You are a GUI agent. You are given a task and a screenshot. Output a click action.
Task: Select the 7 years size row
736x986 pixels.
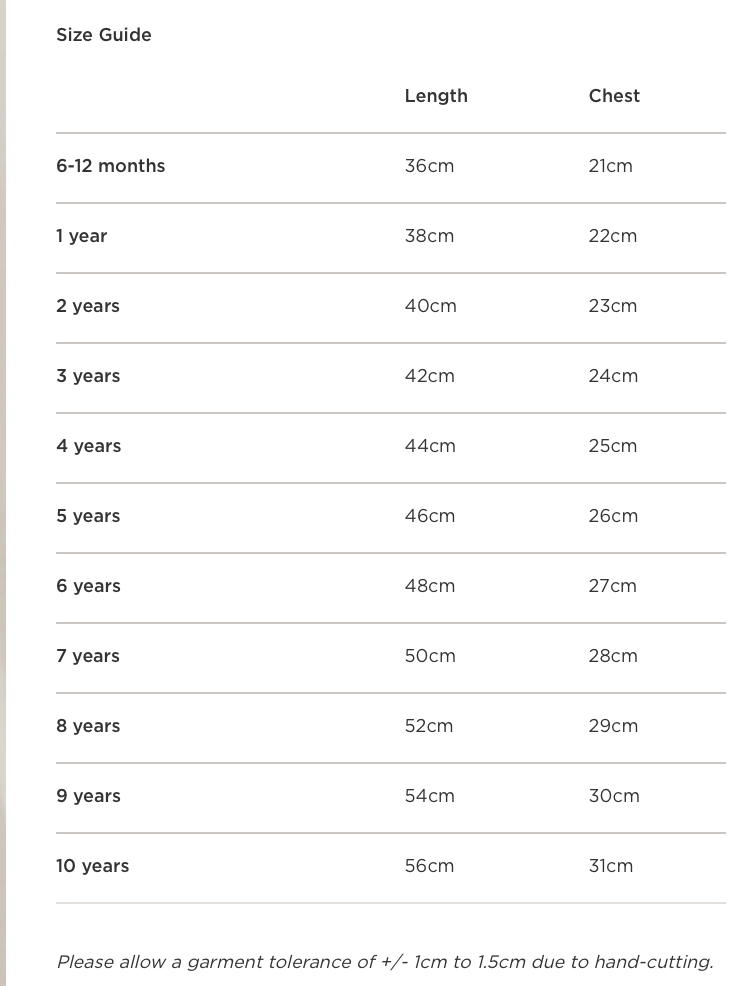click(x=88, y=656)
